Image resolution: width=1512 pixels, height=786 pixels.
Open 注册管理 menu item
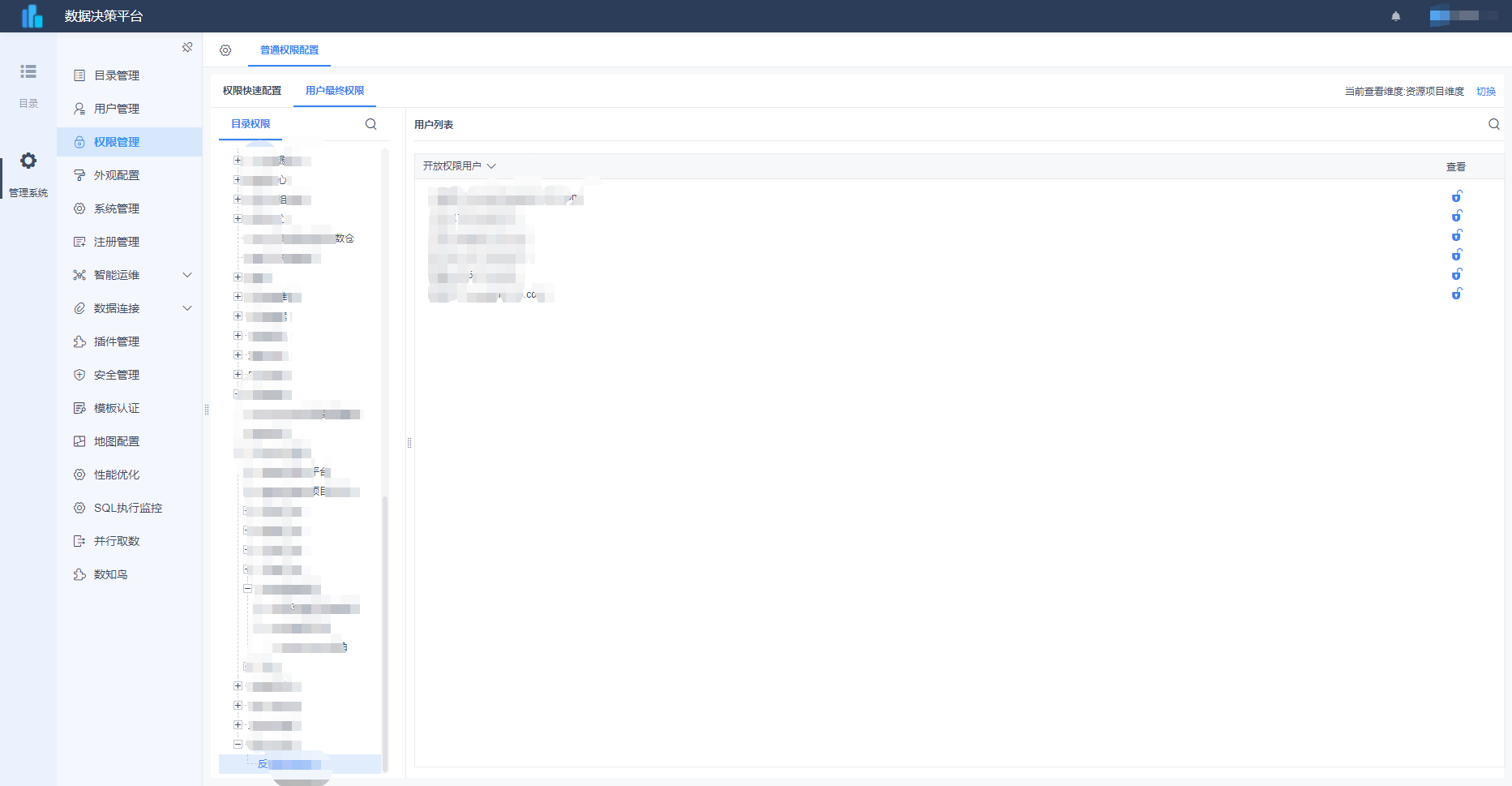[x=130, y=242]
